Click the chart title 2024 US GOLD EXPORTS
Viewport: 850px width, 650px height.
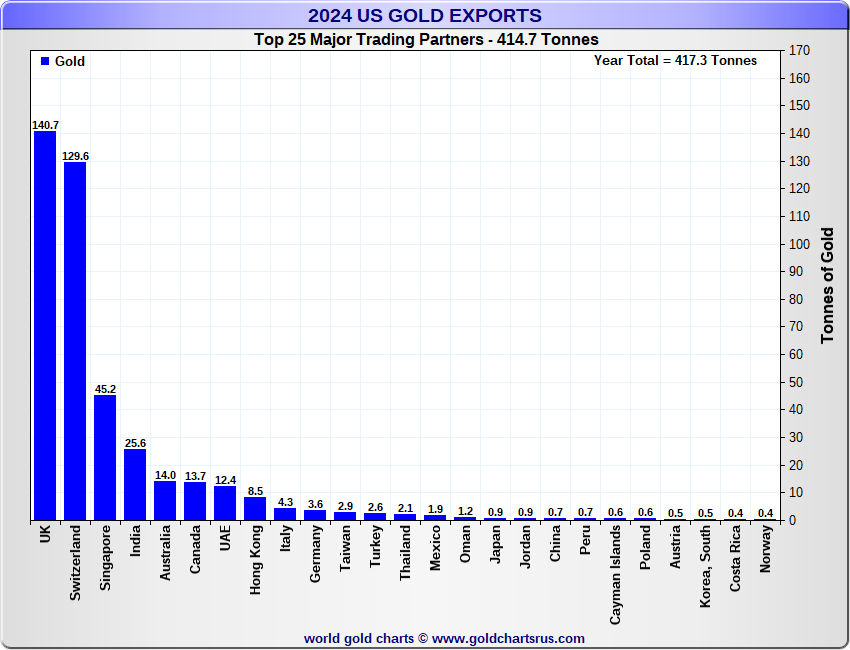[425, 15]
